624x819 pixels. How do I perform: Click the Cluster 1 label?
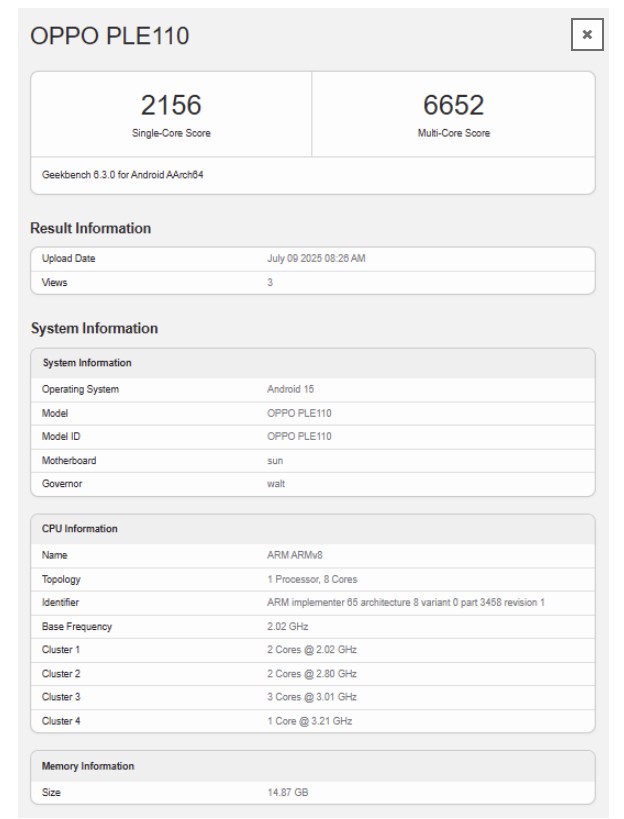tap(61, 650)
